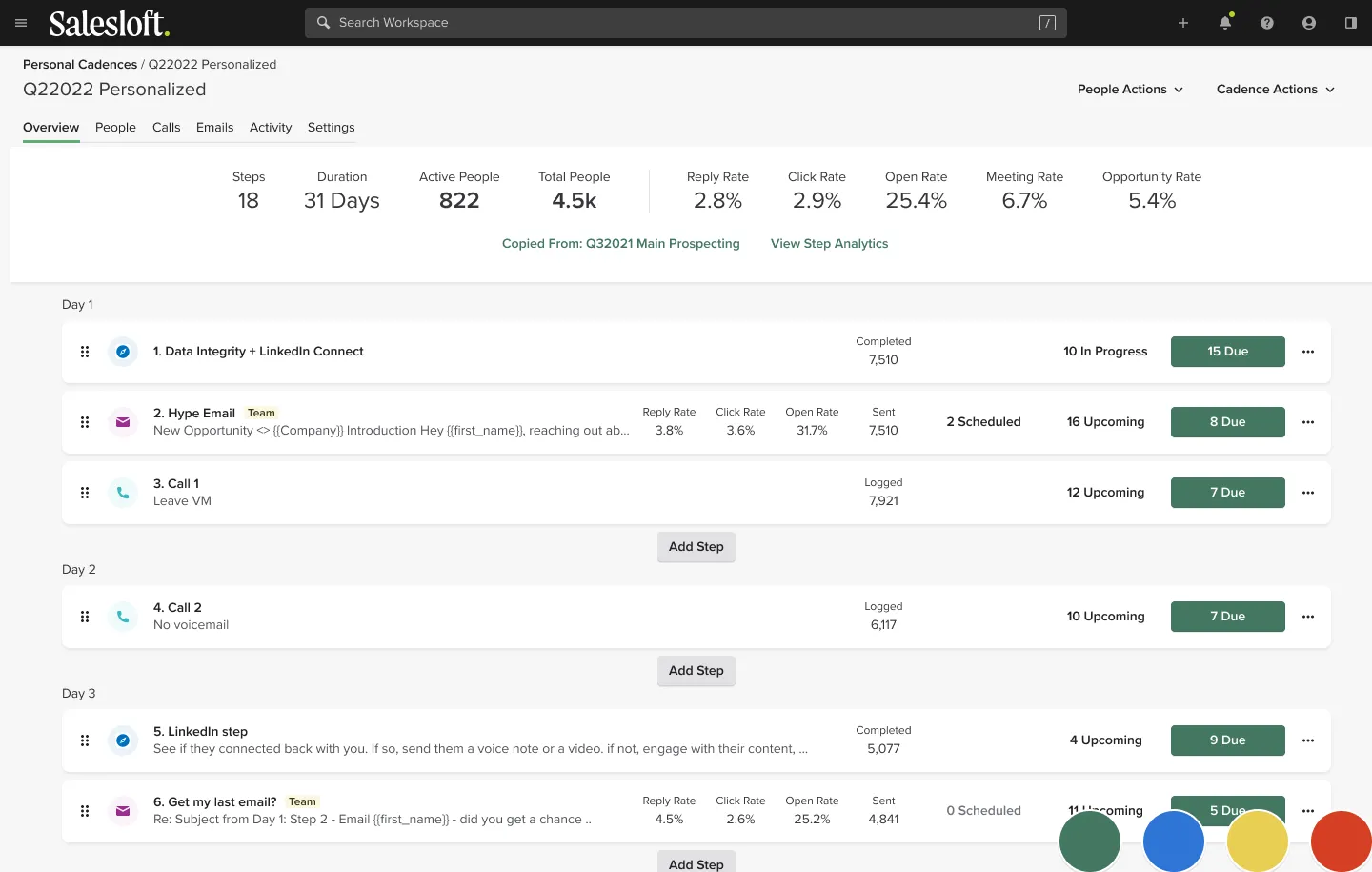
Task: Click the notifications bell icon
Action: [1225, 23]
